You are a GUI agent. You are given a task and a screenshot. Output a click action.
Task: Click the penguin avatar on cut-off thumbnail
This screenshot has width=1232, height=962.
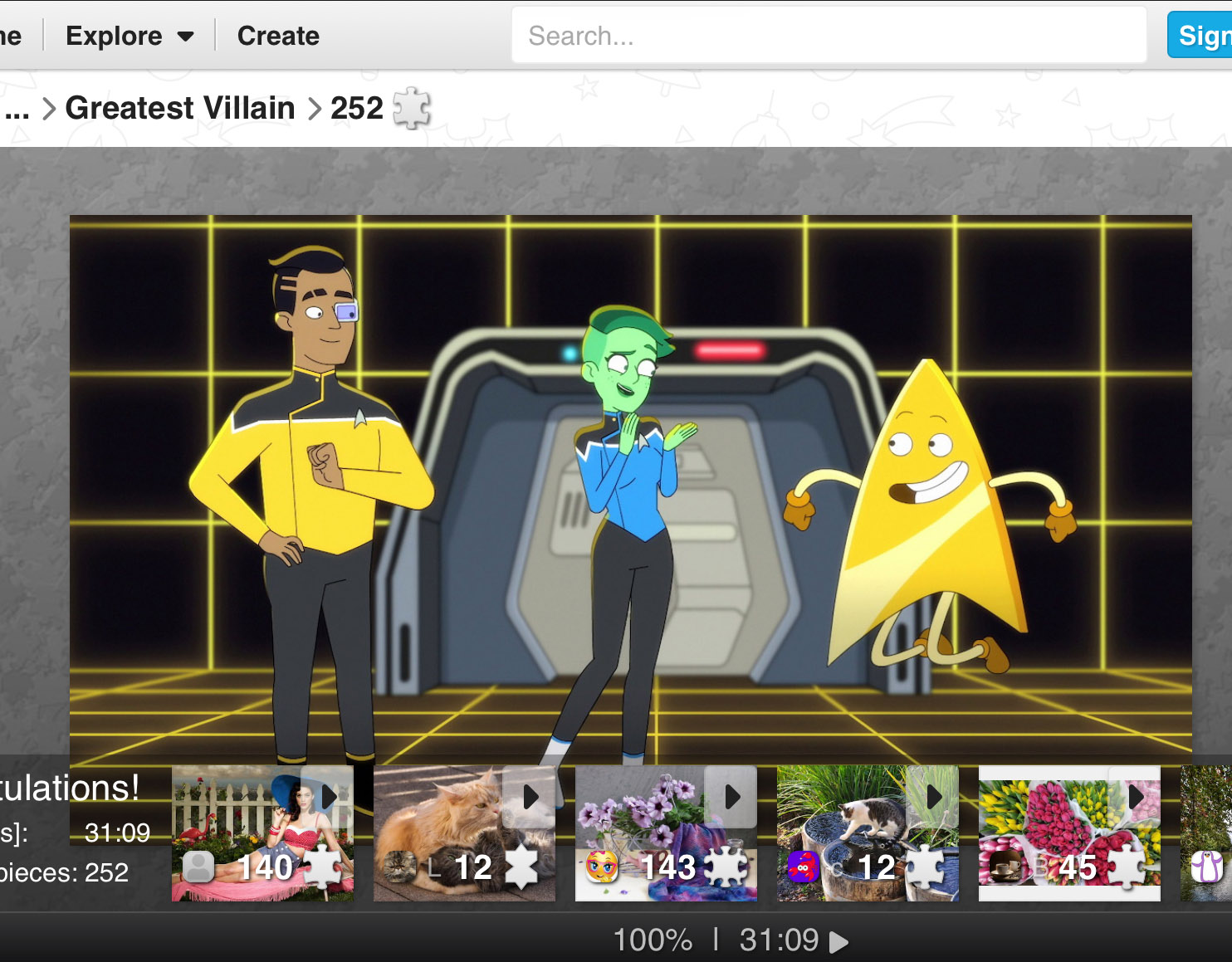click(1207, 867)
